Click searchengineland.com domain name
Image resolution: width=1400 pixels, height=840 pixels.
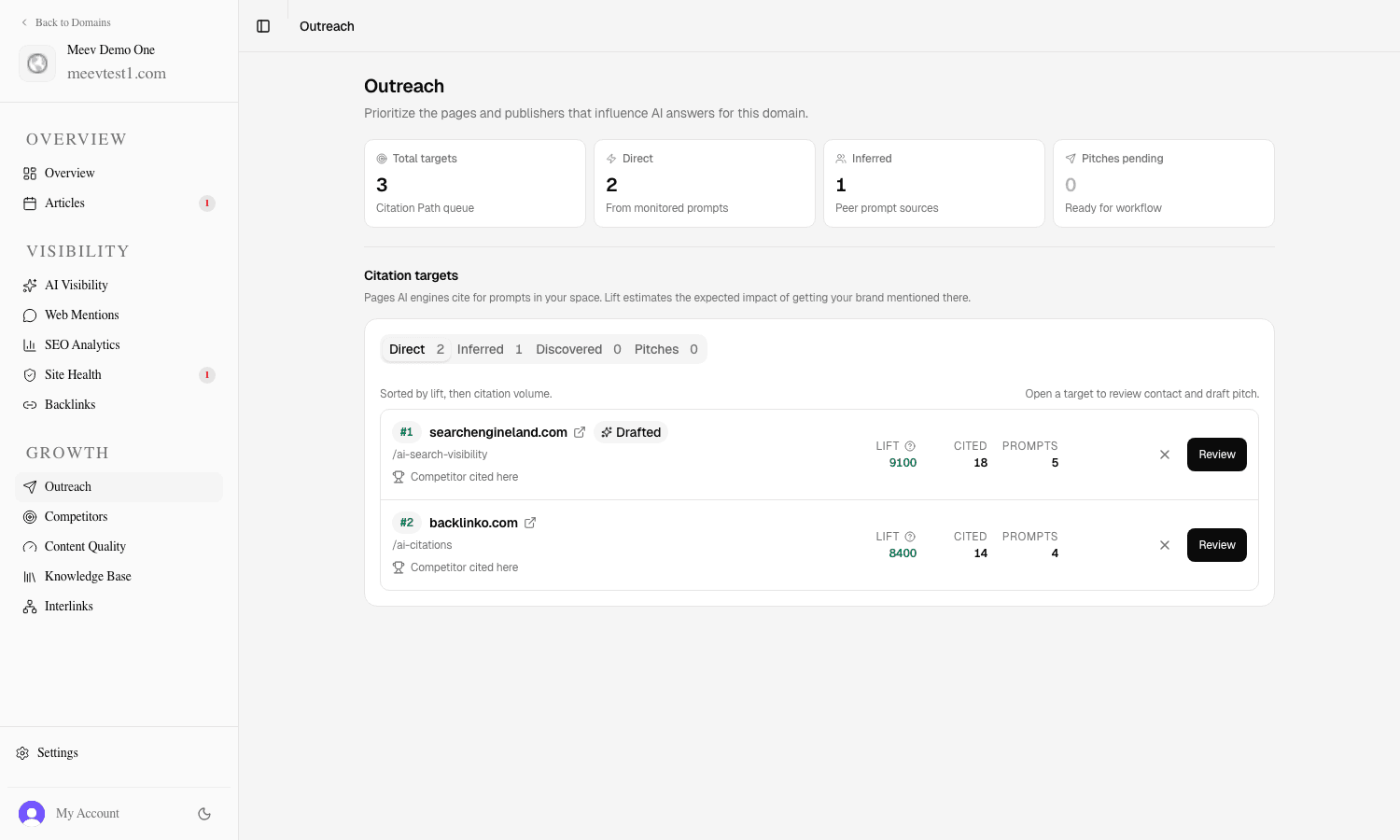point(498,432)
